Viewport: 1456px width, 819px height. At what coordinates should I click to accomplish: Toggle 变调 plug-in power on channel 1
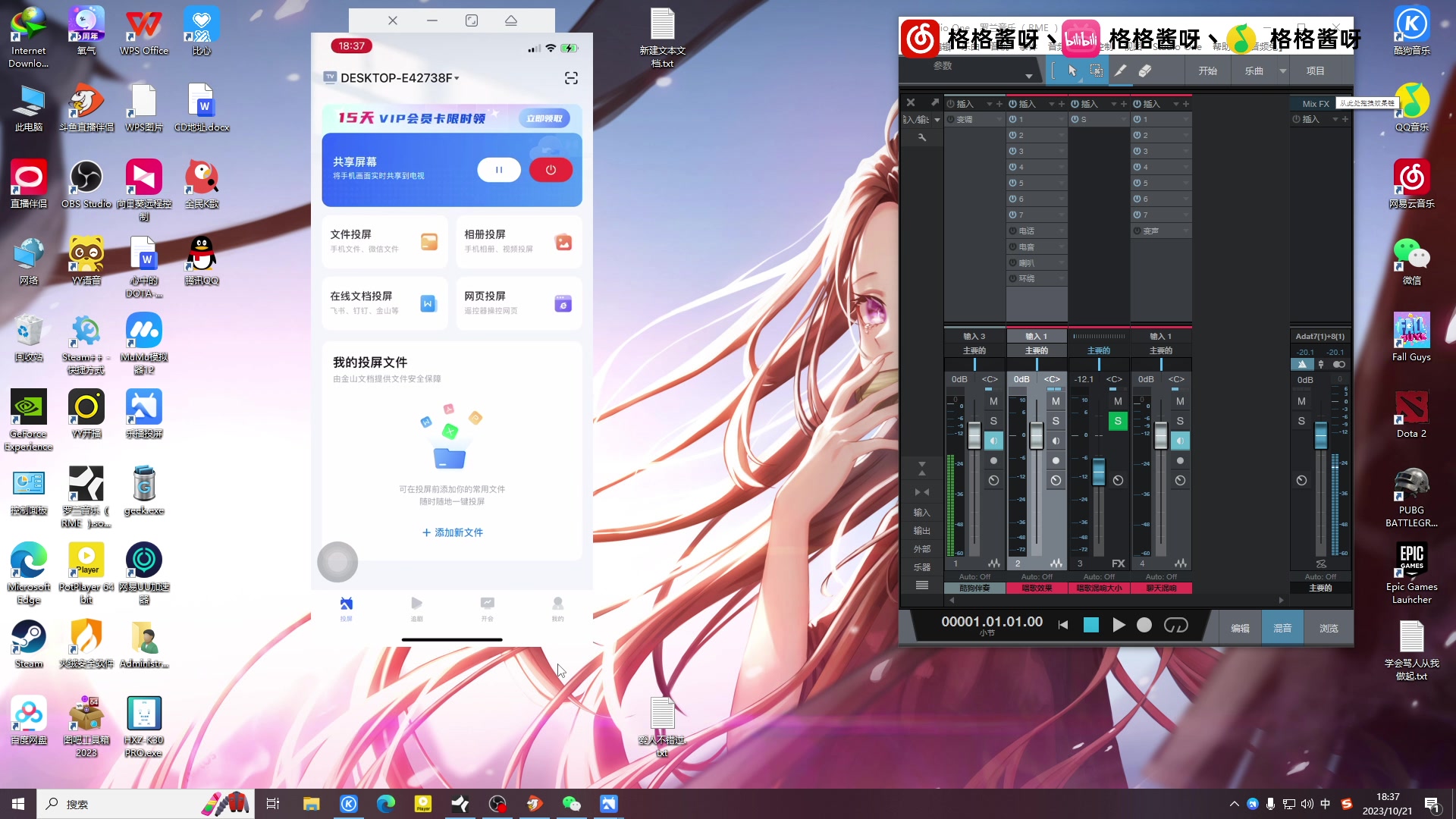(950, 119)
